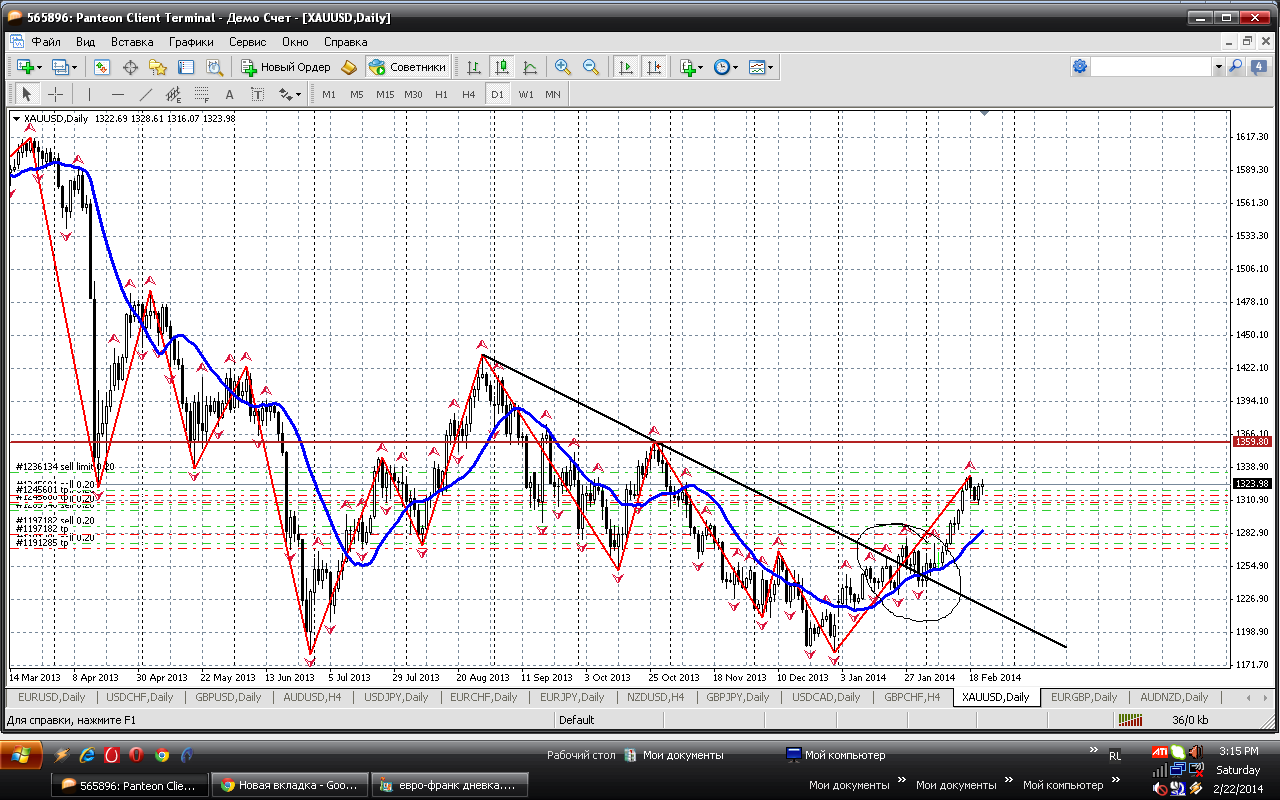Pick the Trendline drawing tool

pos(146,94)
